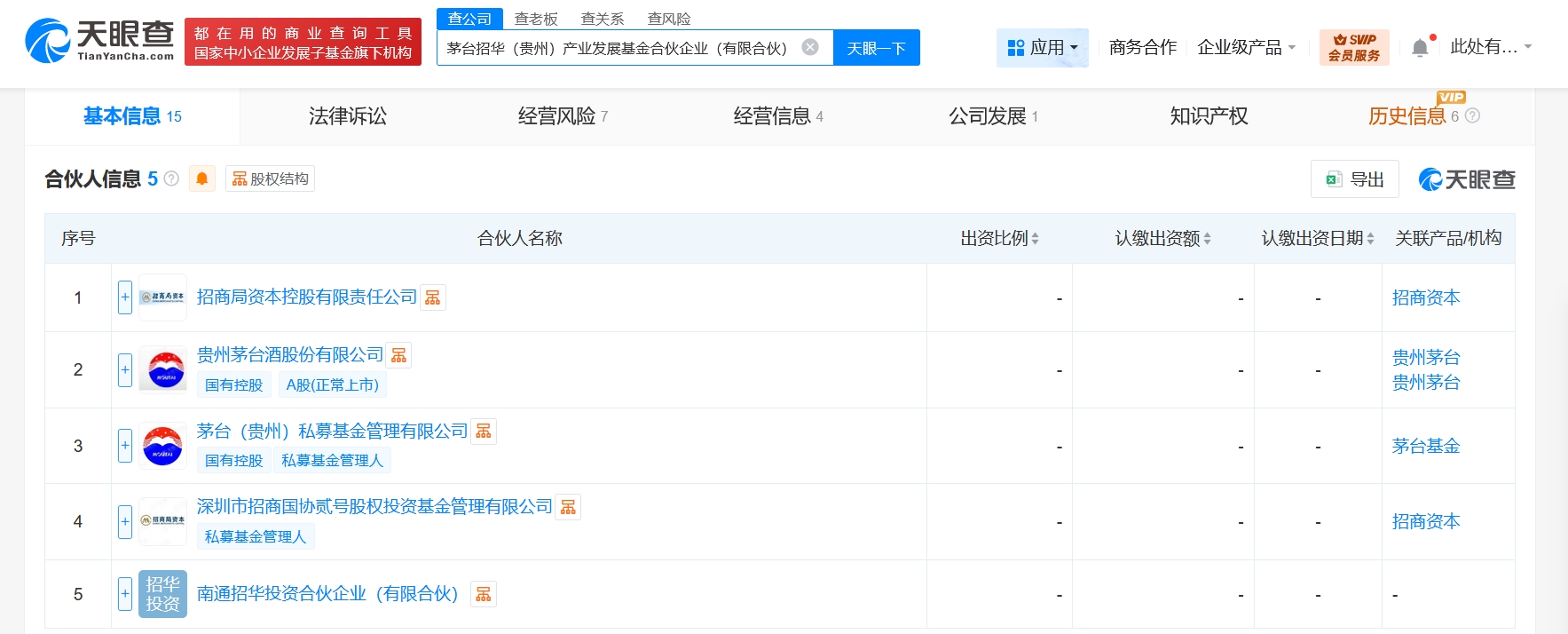This screenshot has height=634, width=1568.
Task: Switch to the 经营风险 tab
Action: [x=563, y=116]
